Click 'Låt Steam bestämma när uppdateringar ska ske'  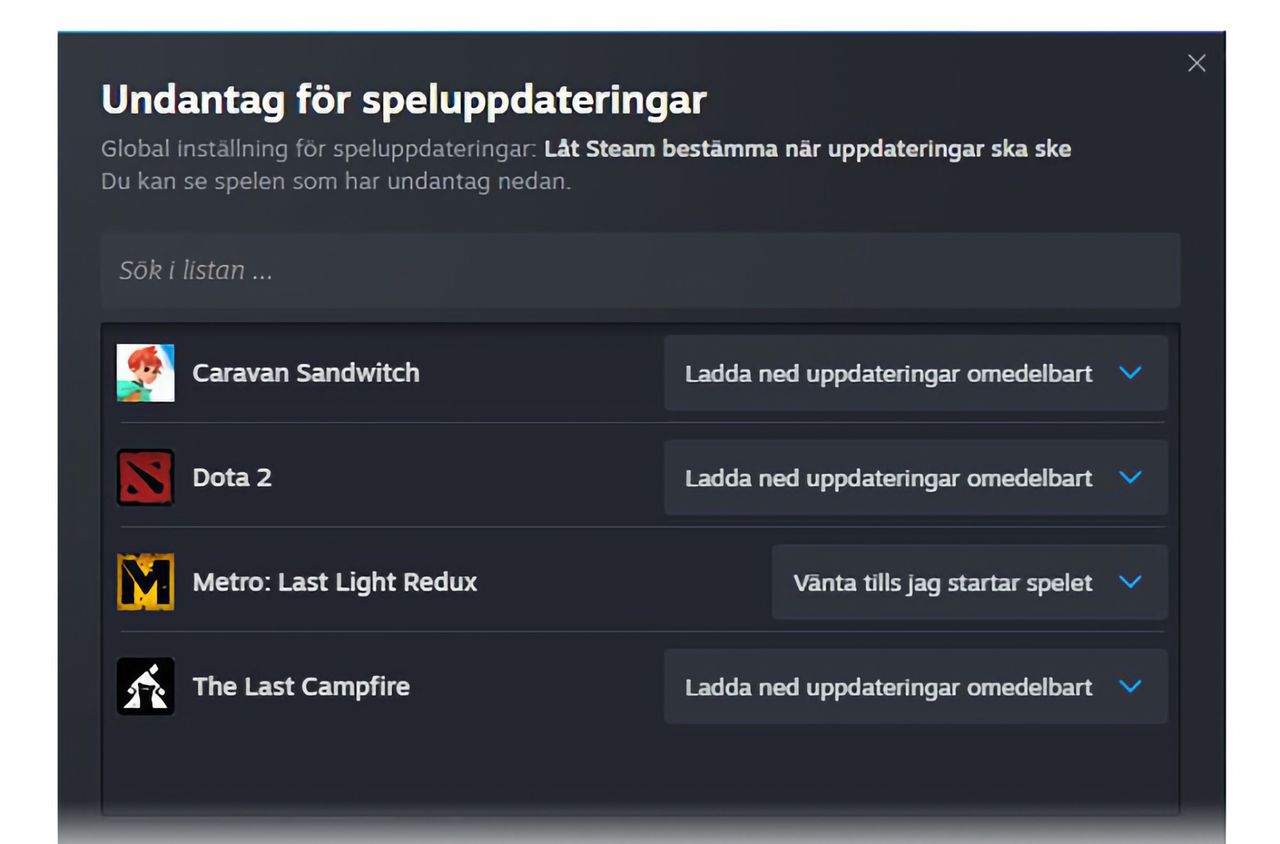(806, 148)
